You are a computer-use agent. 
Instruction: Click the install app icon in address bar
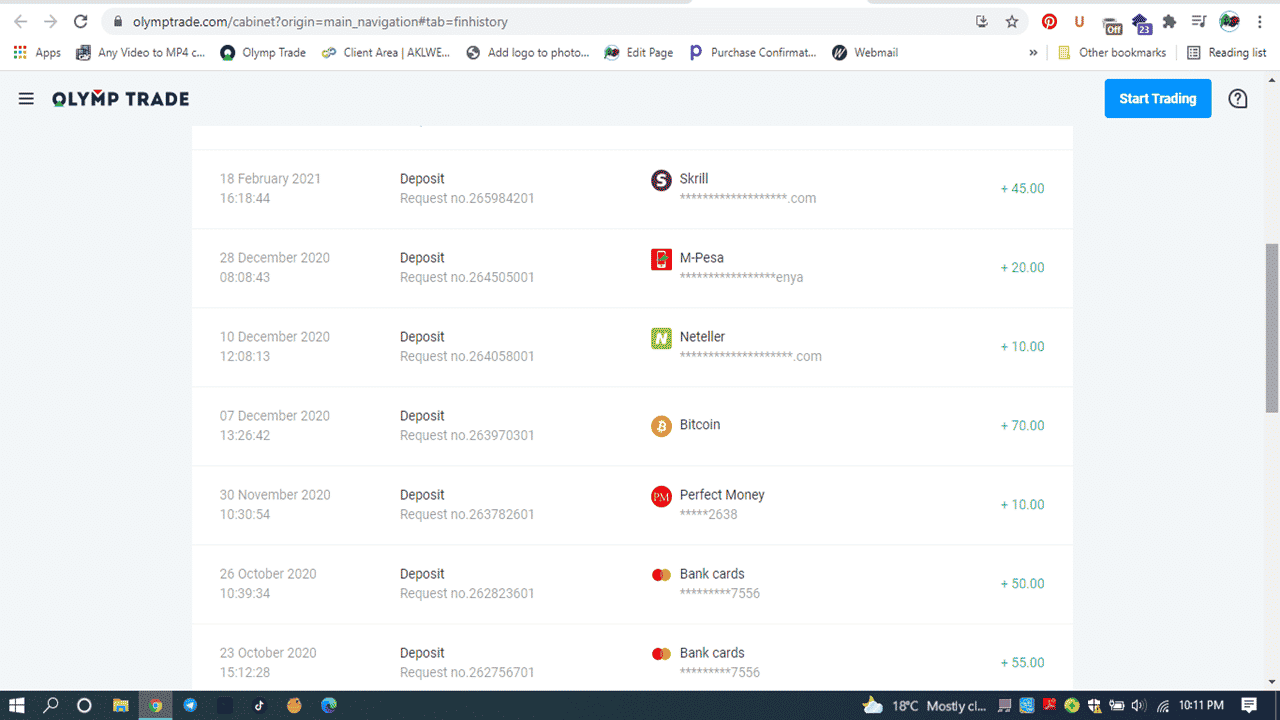click(982, 21)
